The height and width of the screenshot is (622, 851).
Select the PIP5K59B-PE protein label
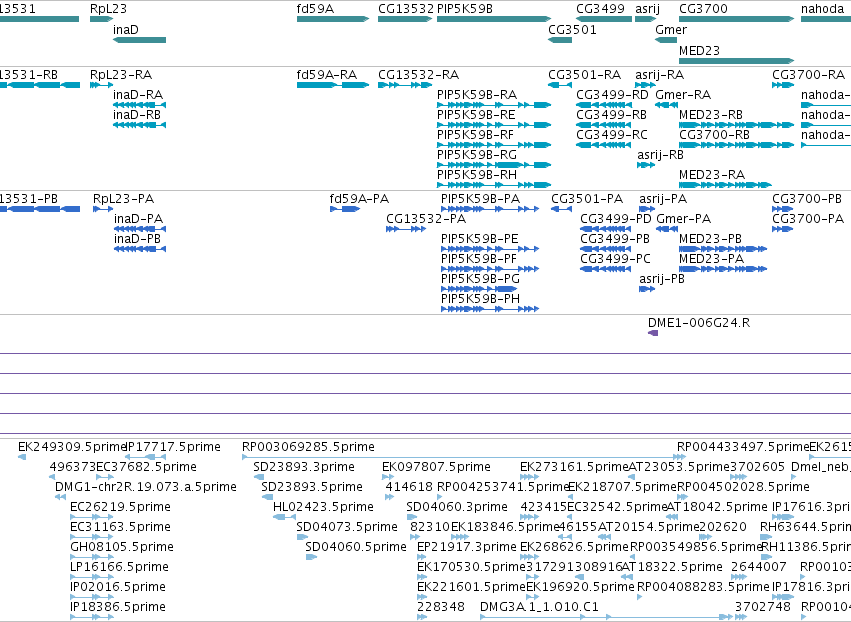[x=480, y=239]
